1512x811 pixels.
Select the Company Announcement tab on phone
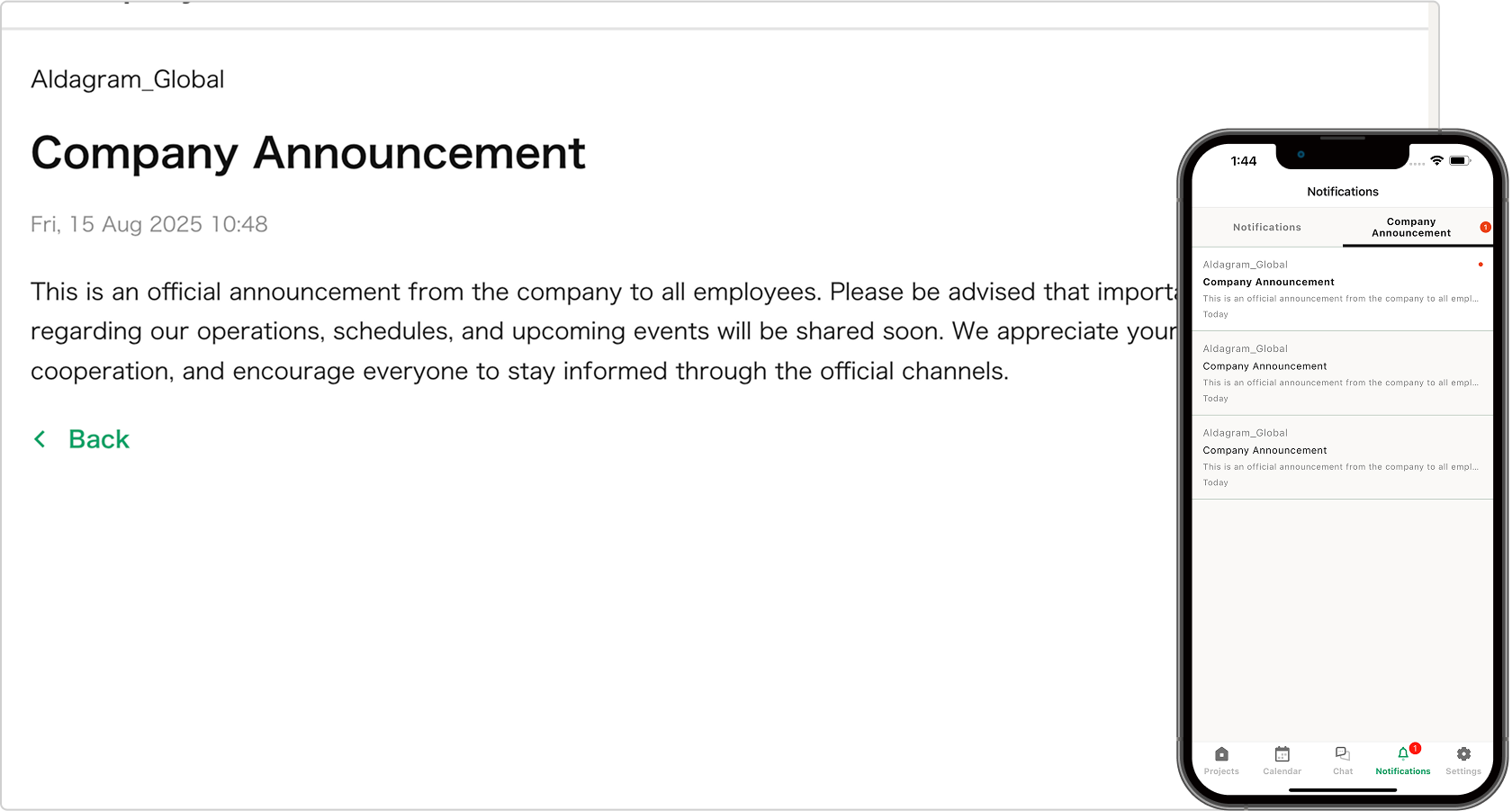[x=1411, y=227]
